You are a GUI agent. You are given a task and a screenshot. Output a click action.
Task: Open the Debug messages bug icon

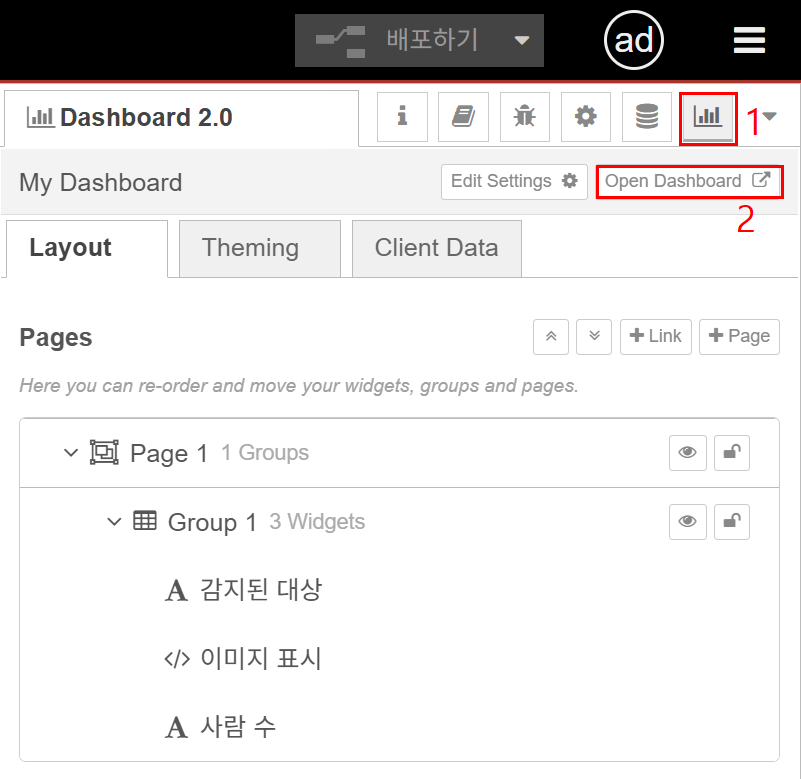(524, 117)
